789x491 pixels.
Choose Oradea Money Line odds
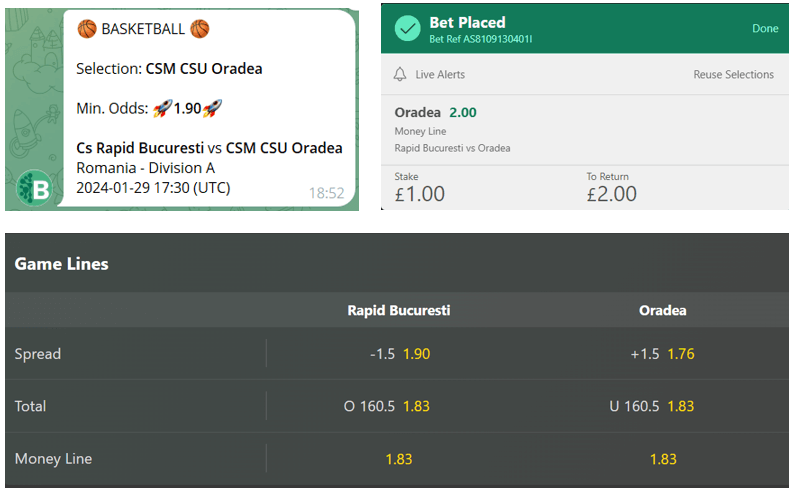tap(662, 459)
